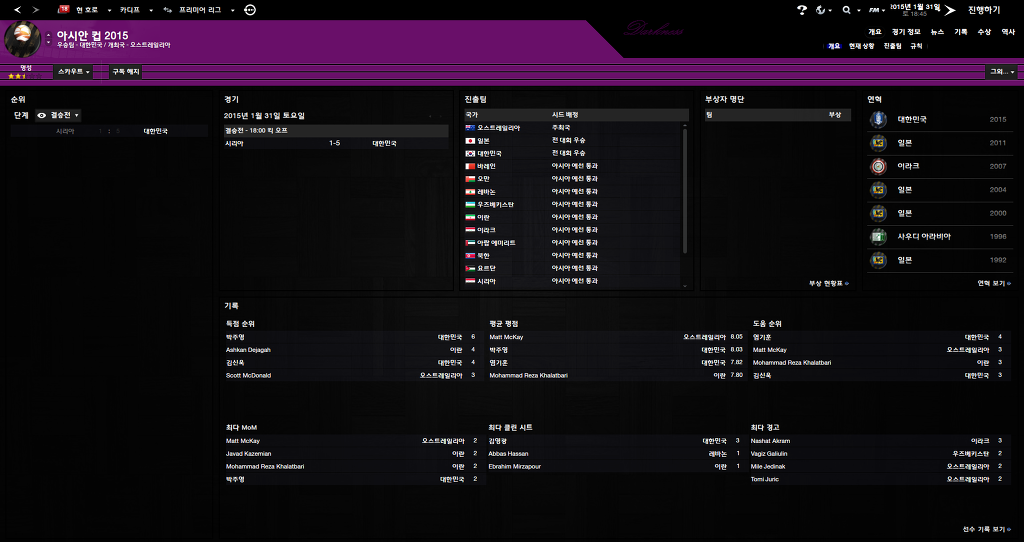Click the 1992 일본 badge in 연혁
The image size is (1024, 542).
pos(878,260)
